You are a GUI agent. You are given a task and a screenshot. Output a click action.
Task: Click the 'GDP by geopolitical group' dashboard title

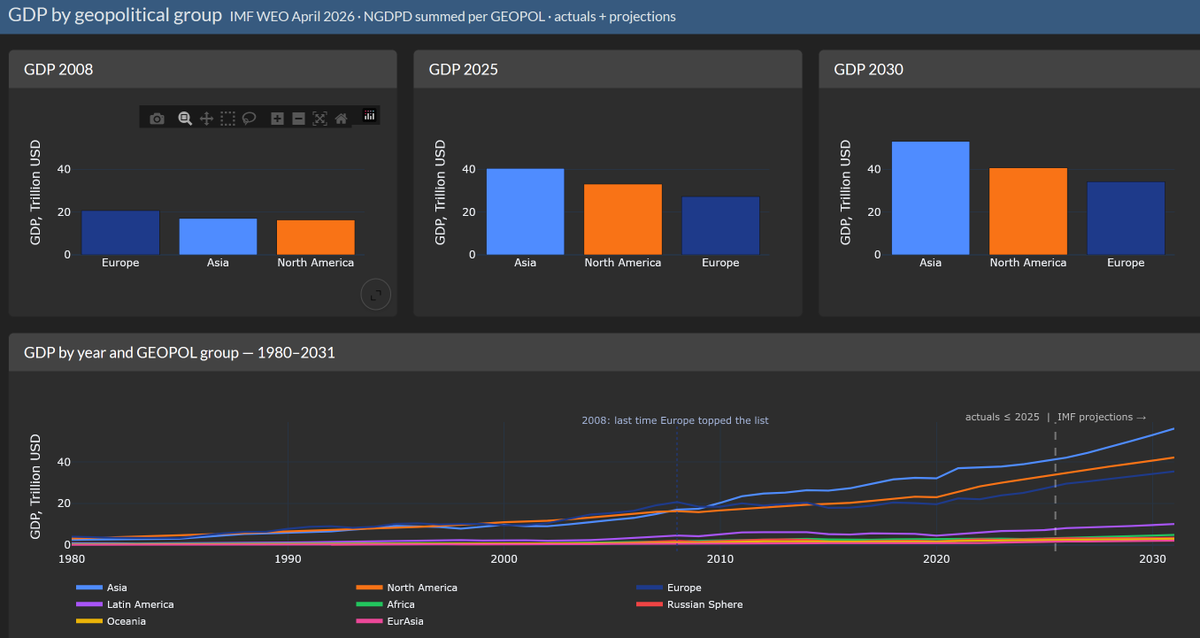pos(115,15)
